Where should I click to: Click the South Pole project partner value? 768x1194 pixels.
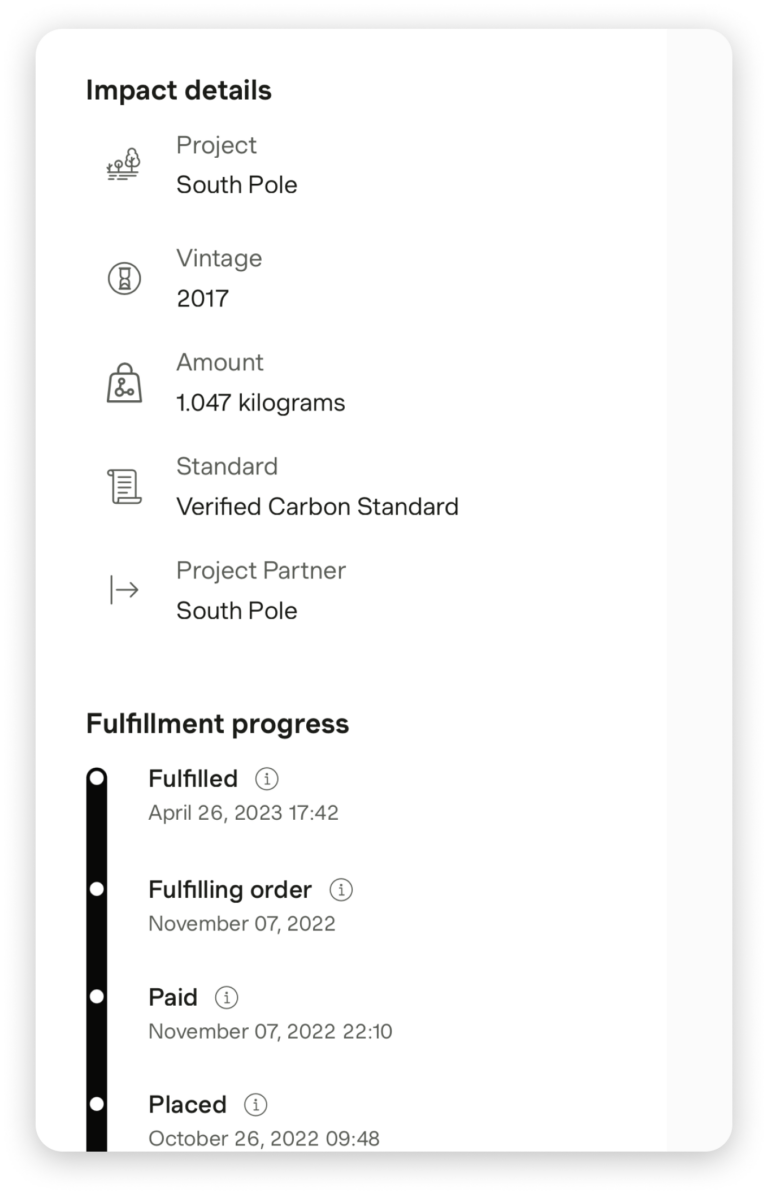tap(237, 611)
